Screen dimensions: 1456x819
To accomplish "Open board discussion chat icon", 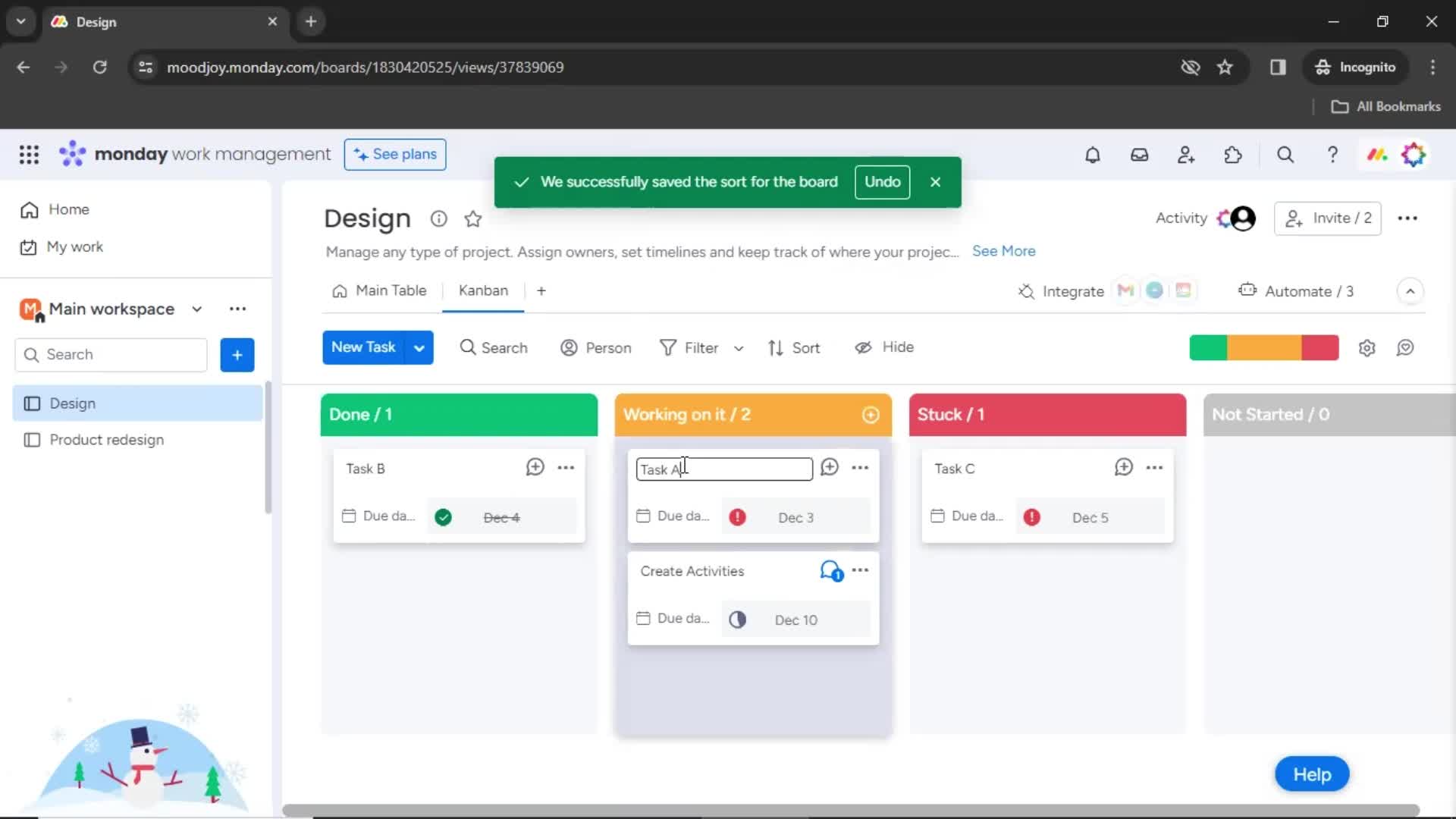I will pyautogui.click(x=1405, y=347).
